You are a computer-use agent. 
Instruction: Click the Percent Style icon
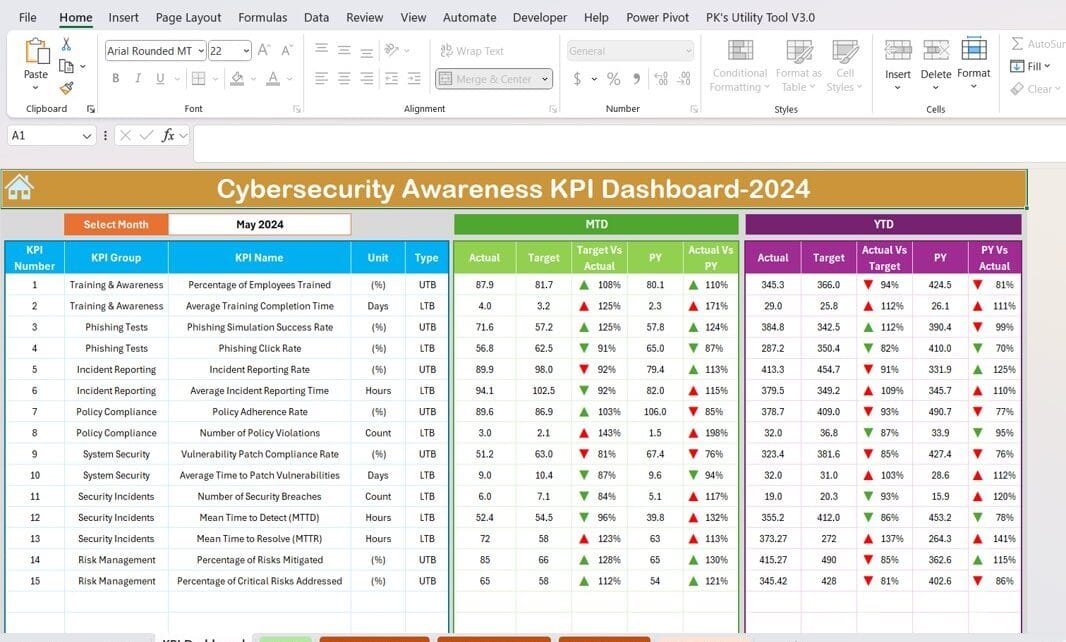613,79
